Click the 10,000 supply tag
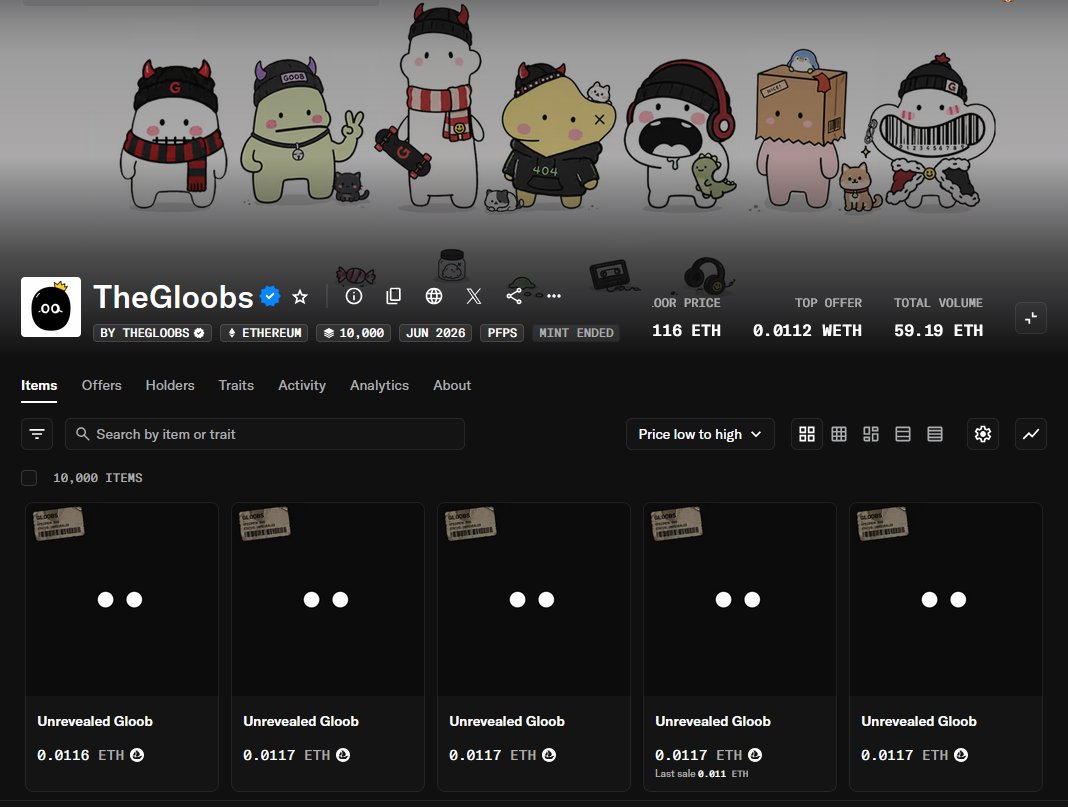 [354, 333]
